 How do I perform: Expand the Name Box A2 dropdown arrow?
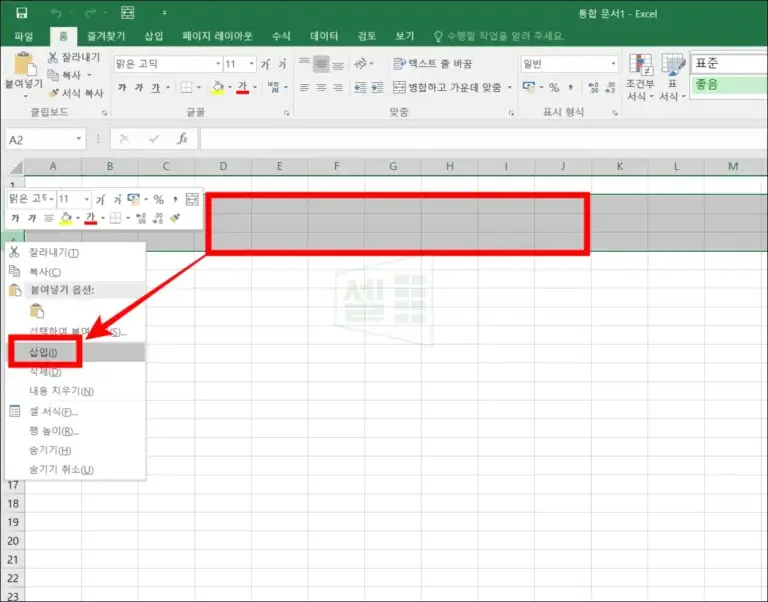point(78,139)
